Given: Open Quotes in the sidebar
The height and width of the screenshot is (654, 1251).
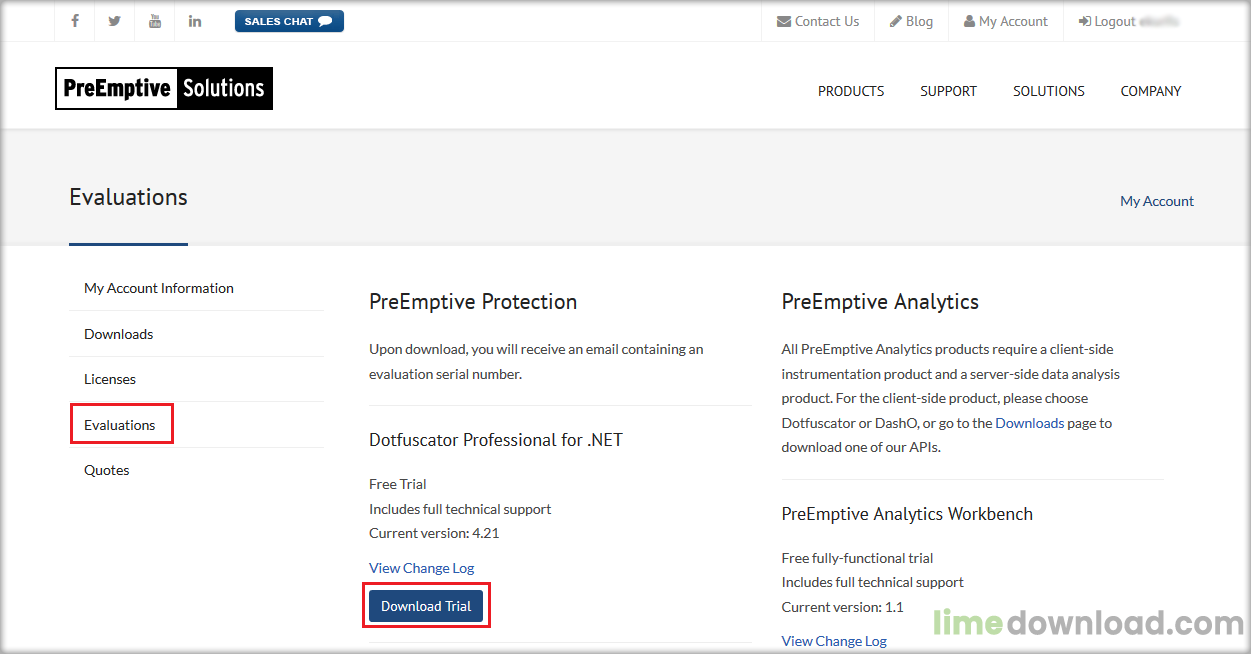Looking at the screenshot, I should click(x=107, y=470).
